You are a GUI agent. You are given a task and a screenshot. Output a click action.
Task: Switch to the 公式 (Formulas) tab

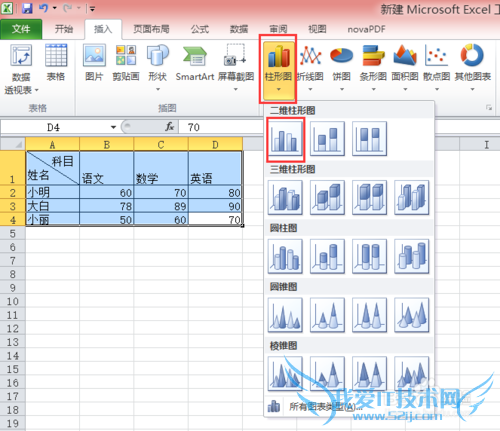click(200, 29)
